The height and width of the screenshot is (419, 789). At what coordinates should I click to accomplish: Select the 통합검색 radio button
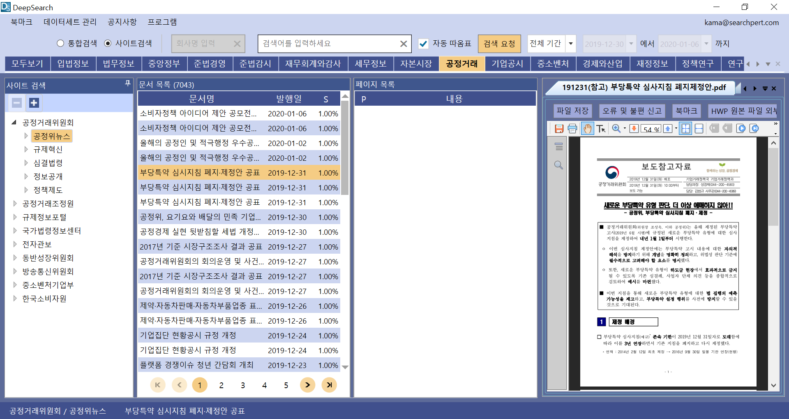(x=59, y=44)
